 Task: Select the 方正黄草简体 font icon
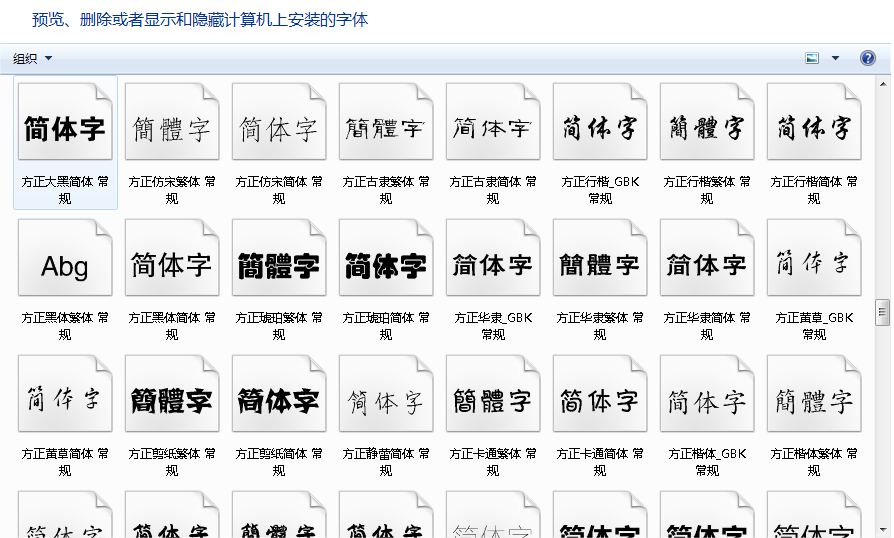[65, 394]
